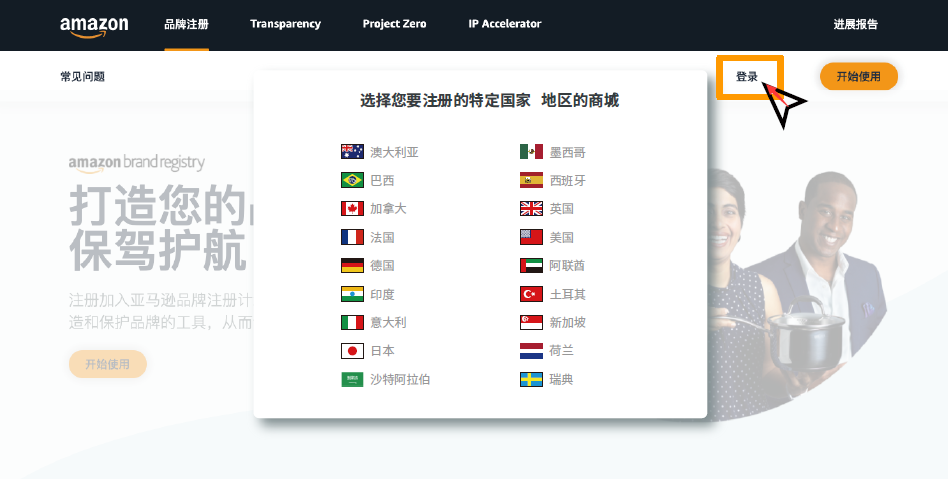
Task: Click the Japan flag icon
Action: click(x=352, y=351)
